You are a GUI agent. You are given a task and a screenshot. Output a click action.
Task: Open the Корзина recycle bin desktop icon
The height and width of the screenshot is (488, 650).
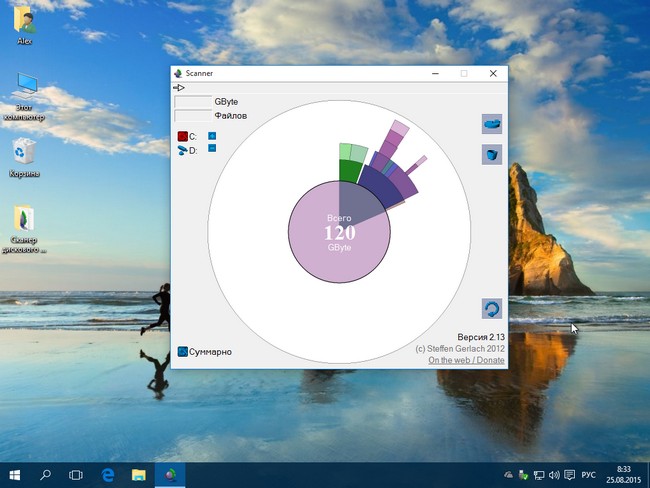(x=25, y=152)
